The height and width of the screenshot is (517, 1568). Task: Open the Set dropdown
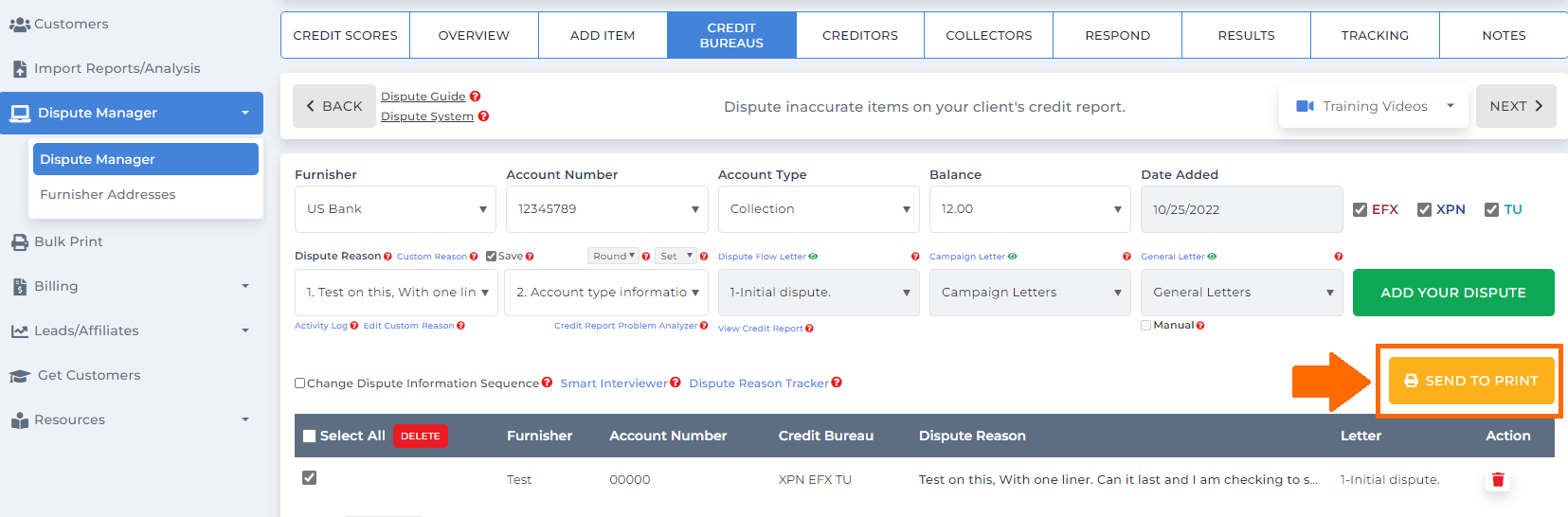coord(676,257)
